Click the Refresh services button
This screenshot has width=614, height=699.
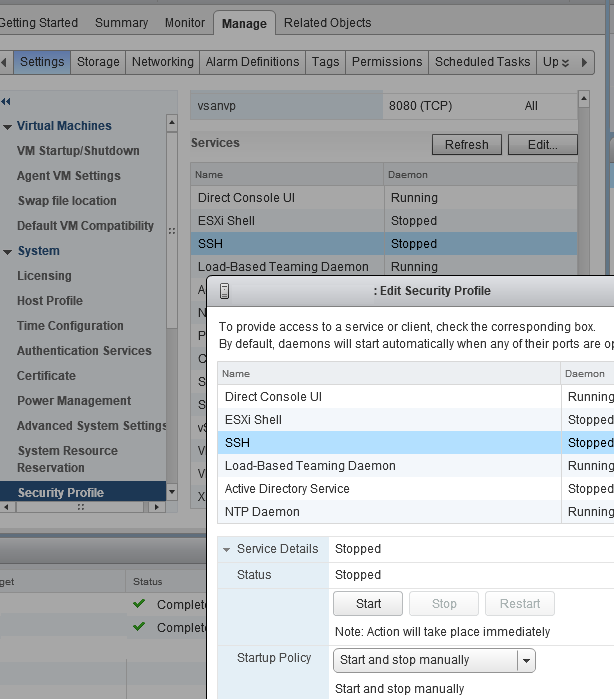pyautogui.click(x=467, y=145)
